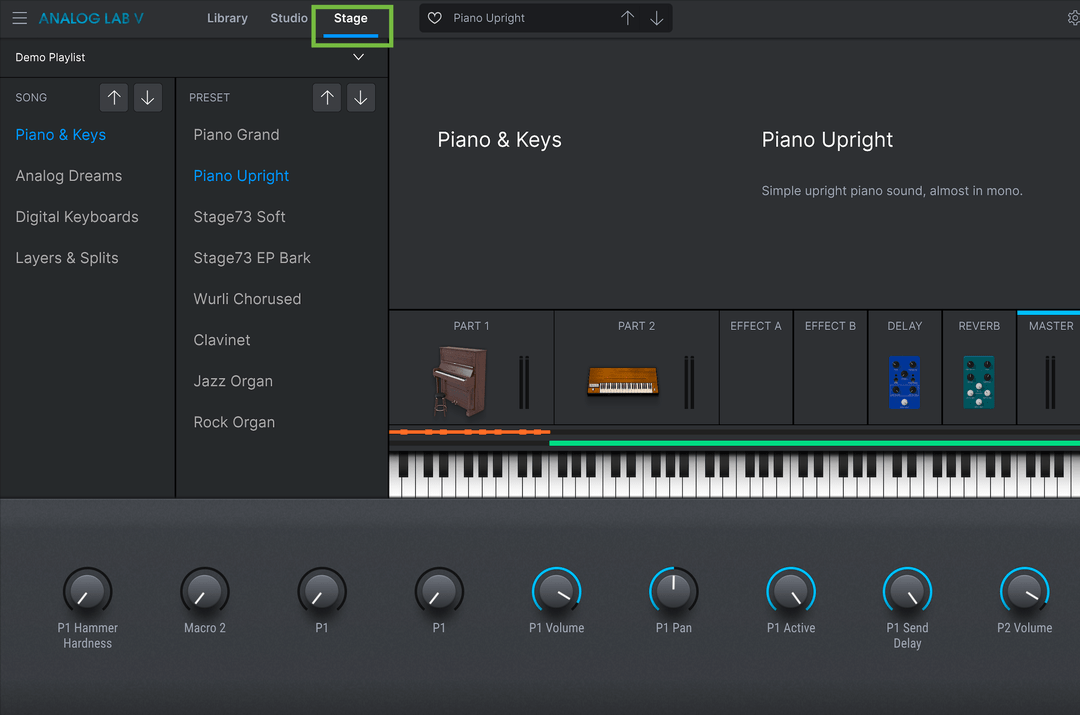Click the REVERB header label

[979, 326]
